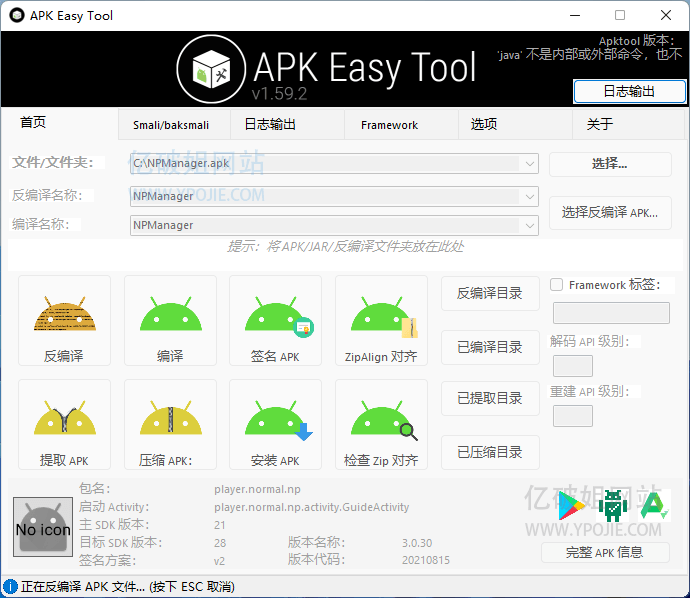Image resolution: width=690 pixels, height=598 pixels.
Task: Click the 重建 API 级别 input box
Action: [573, 416]
